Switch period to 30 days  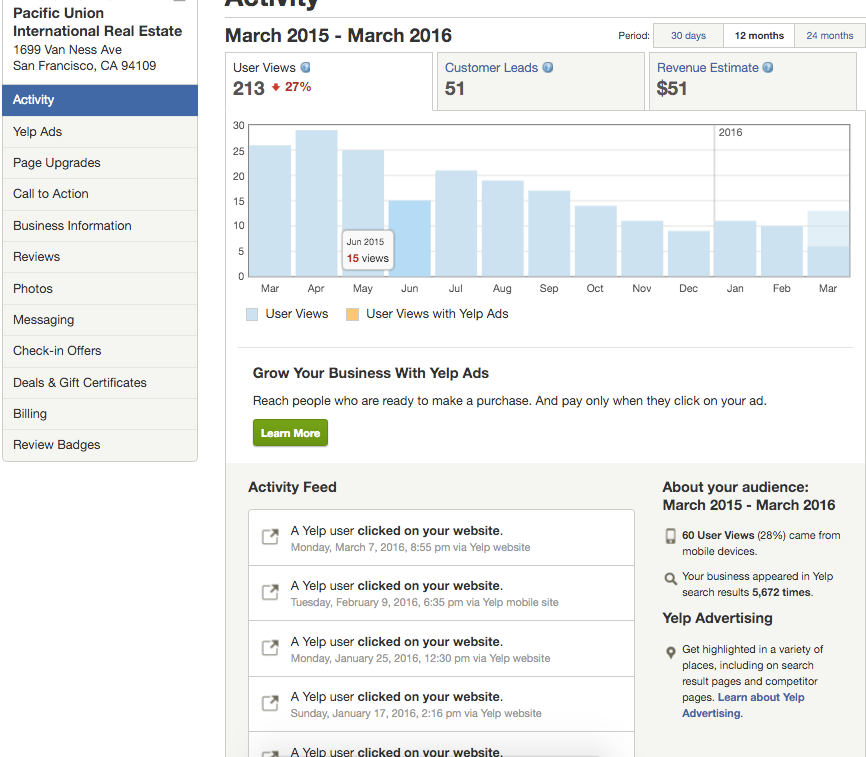(688, 36)
